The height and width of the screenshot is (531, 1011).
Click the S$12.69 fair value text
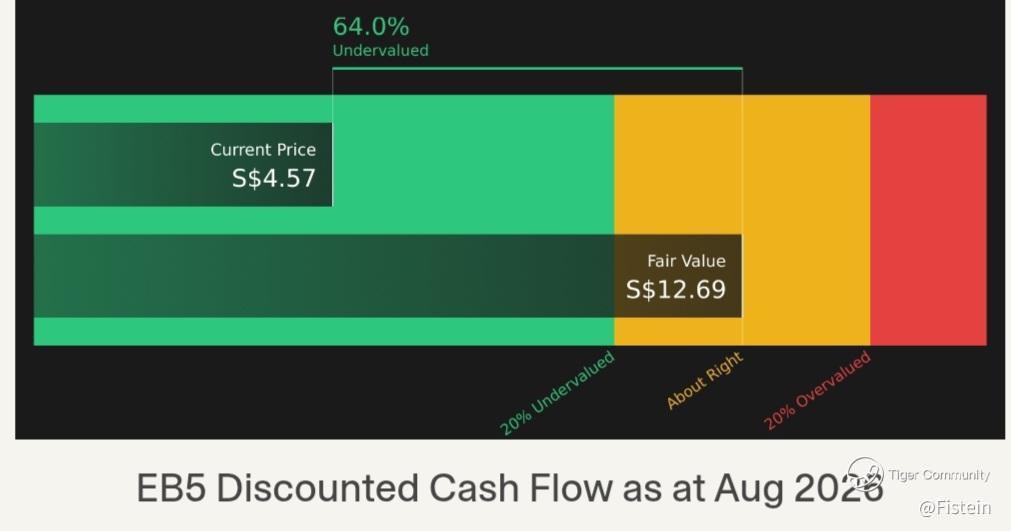coord(676,289)
